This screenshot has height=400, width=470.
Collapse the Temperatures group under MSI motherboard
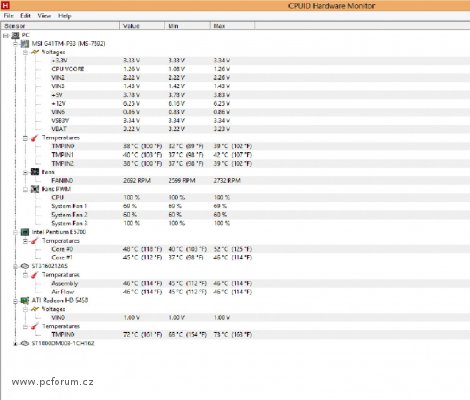pos(25,138)
